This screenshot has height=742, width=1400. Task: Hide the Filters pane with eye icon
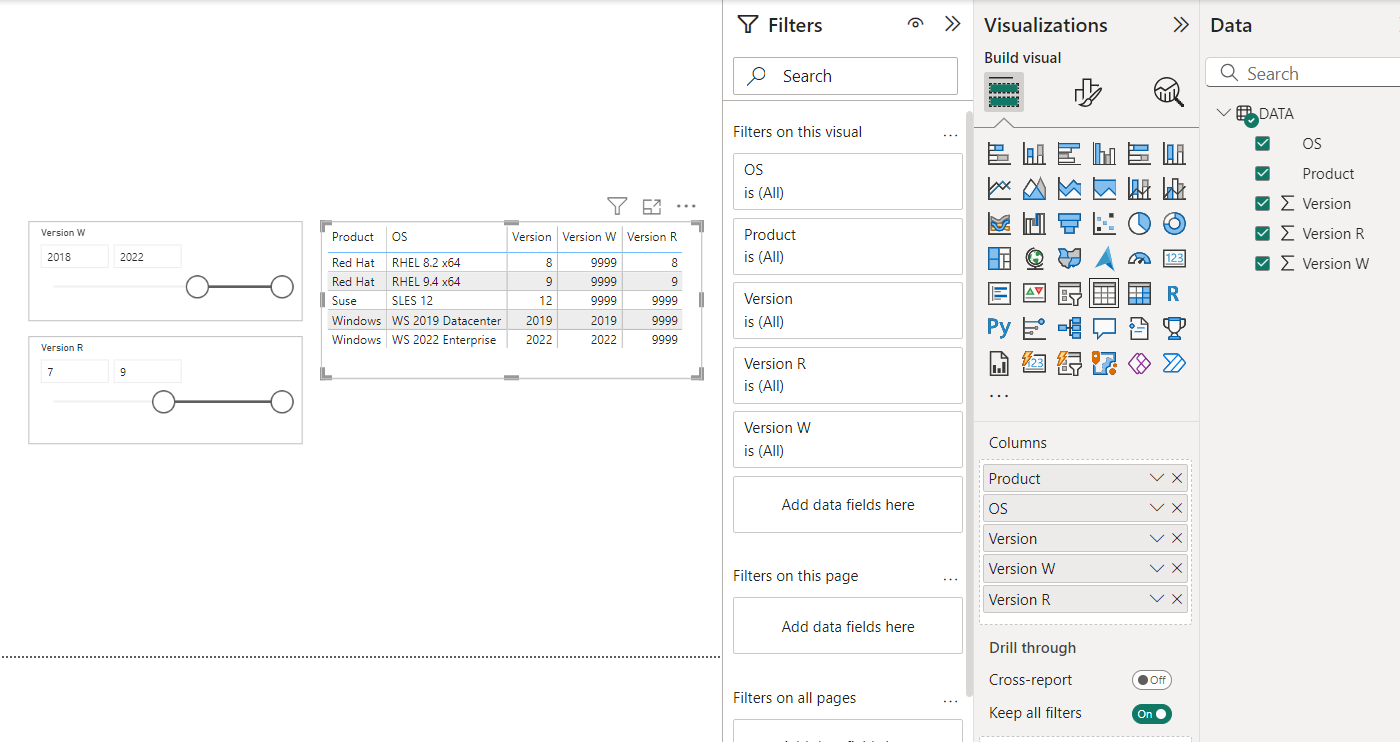coord(915,24)
